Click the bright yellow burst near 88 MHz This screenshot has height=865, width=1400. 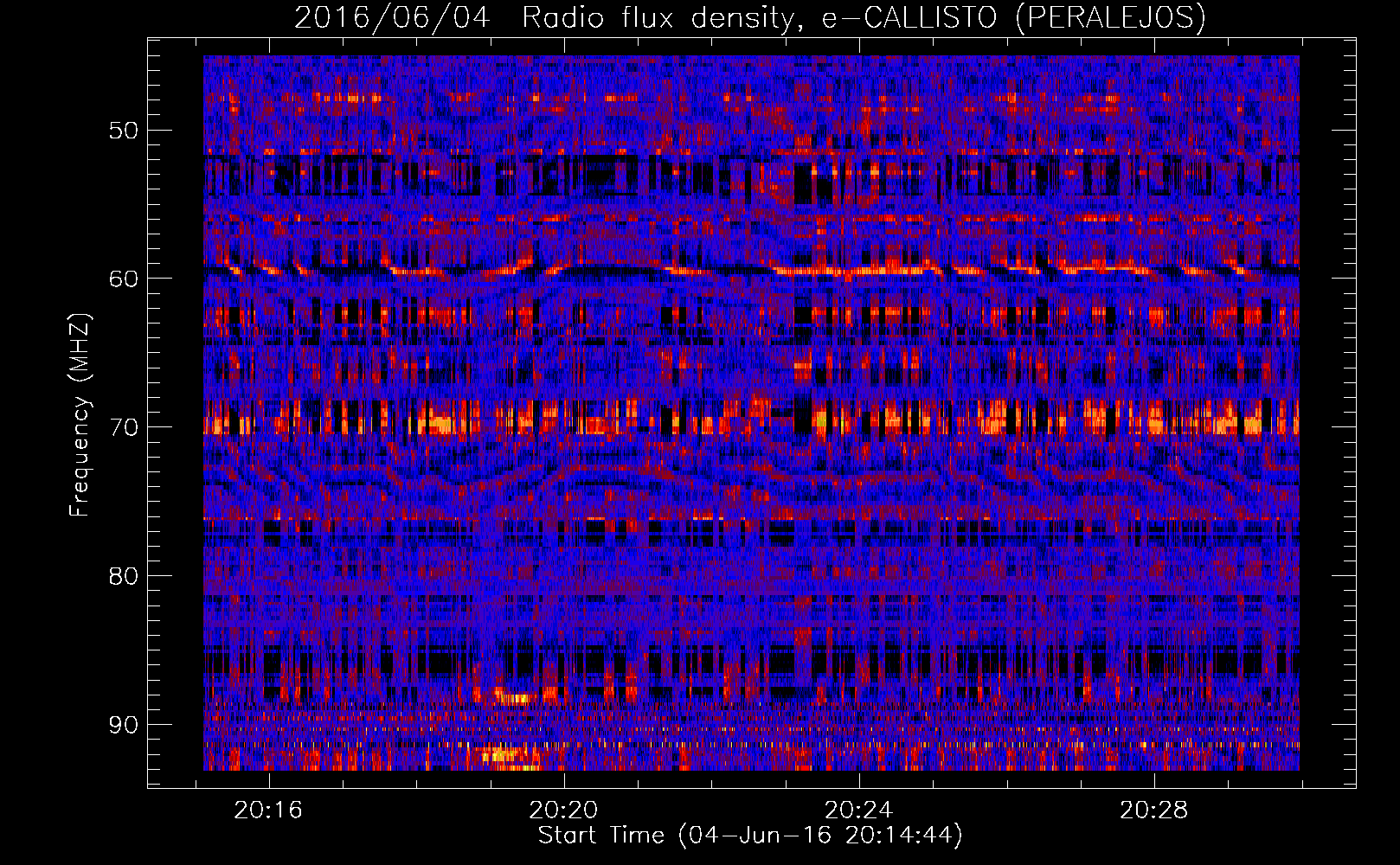[514, 697]
